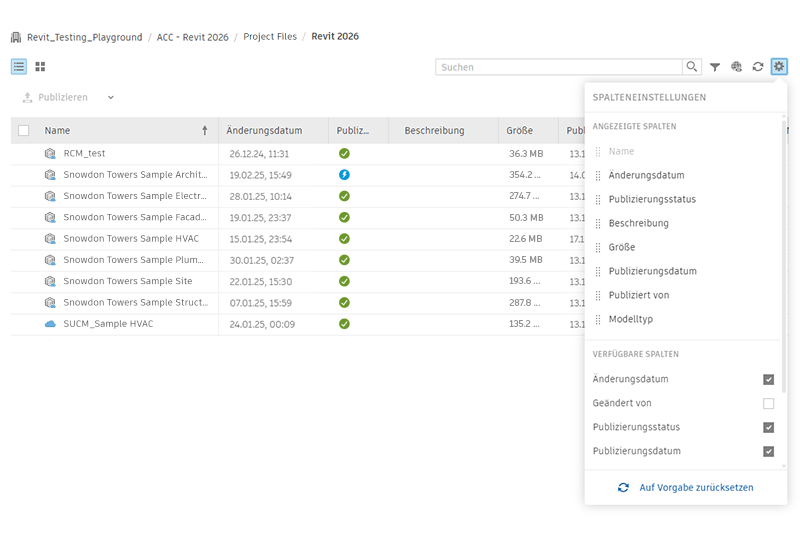Click the search magnifier icon
Image resolution: width=800 pixels, height=547 pixels.
pyautogui.click(x=691, y=67)
